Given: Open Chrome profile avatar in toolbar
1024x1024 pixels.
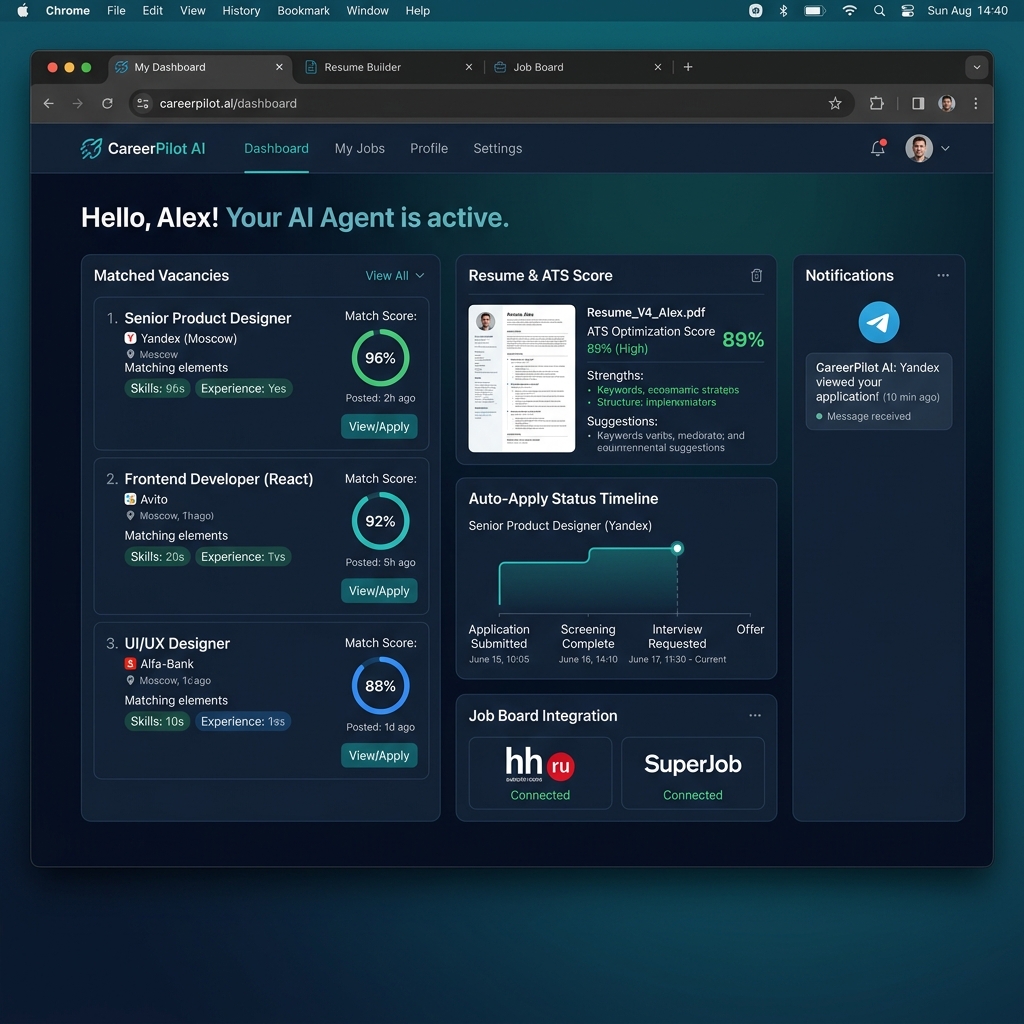Looking at the screenshot, I should (x=946, y=103).
